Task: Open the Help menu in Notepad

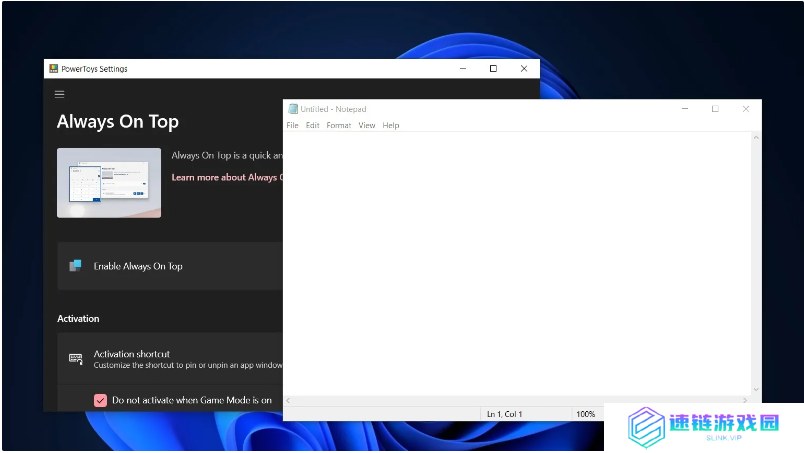Action: click(x=391, y=125)
